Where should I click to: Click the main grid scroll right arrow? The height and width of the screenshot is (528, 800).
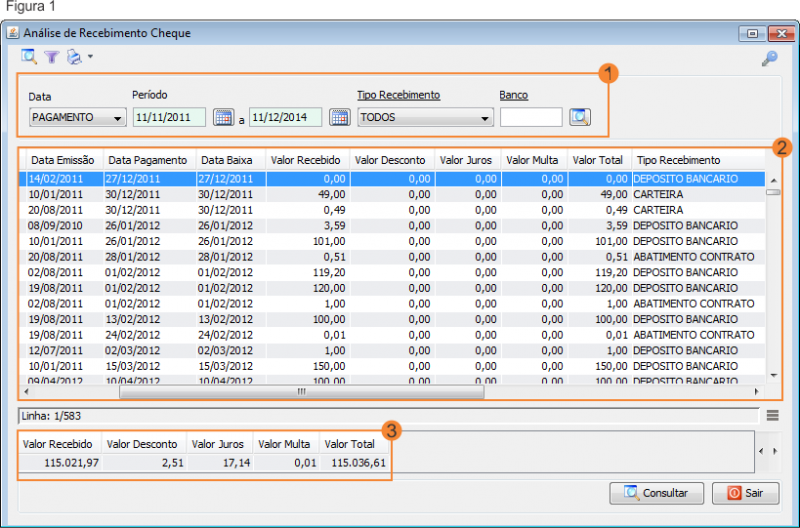pos(756,392)
